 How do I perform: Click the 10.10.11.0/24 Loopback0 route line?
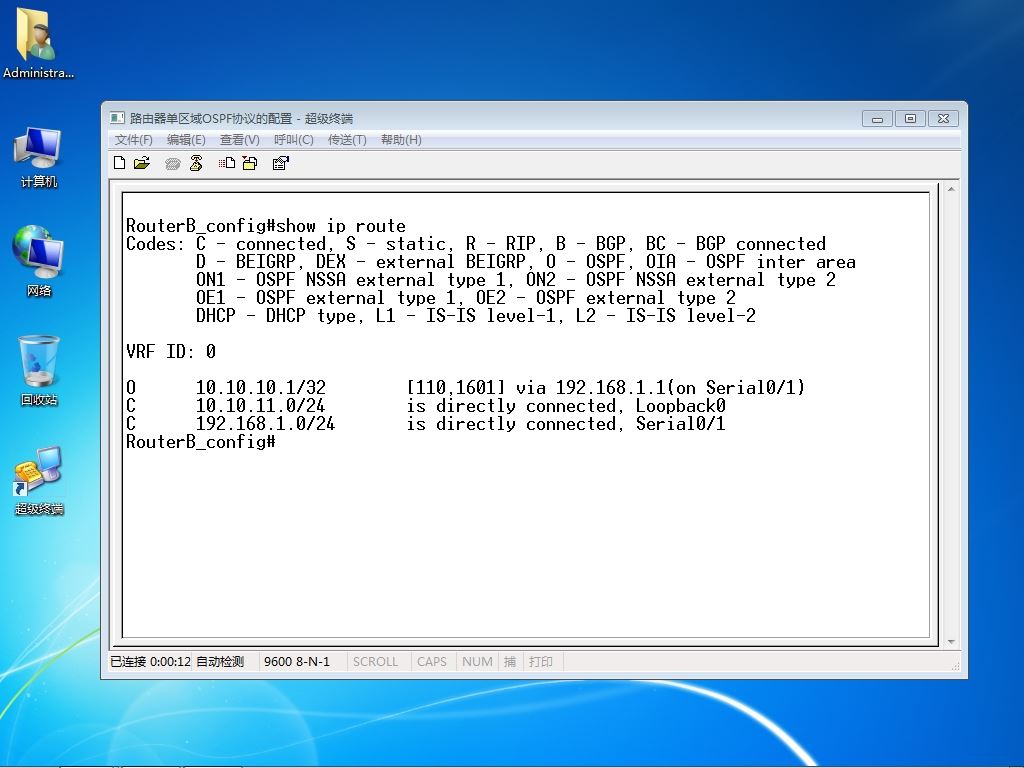pyautogui.click(x=426, y=406)
